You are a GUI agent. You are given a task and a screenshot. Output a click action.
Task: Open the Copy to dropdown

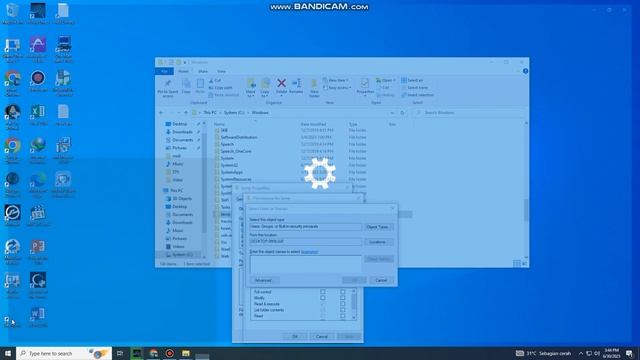pos(265,87)
